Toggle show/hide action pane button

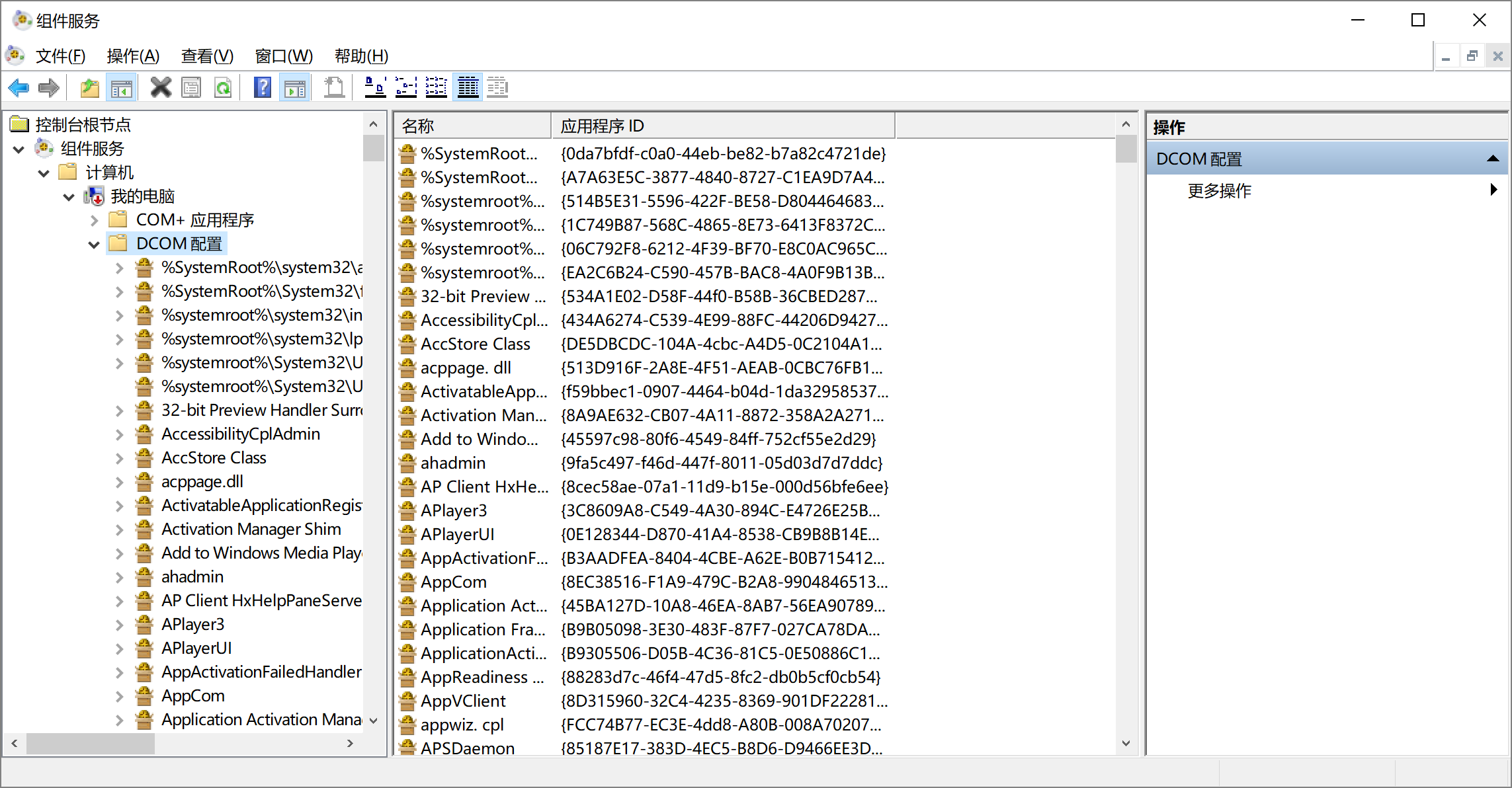click(x=295, y=87)
